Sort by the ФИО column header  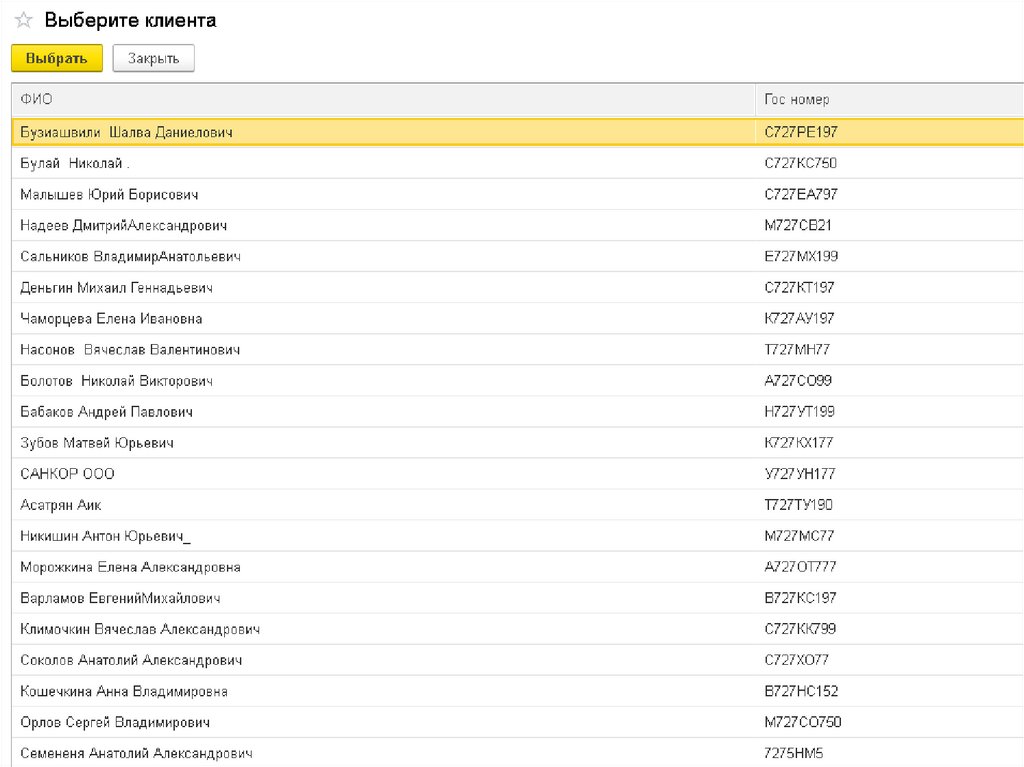click(37, 99)
